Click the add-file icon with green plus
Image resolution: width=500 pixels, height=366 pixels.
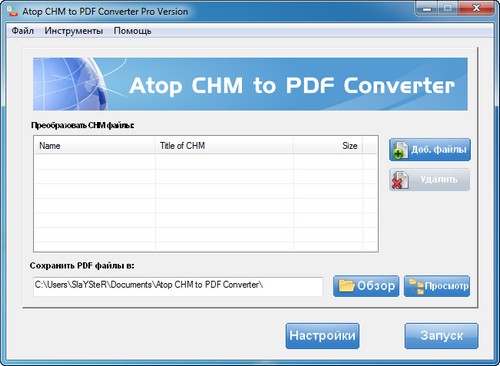(400, 150)
